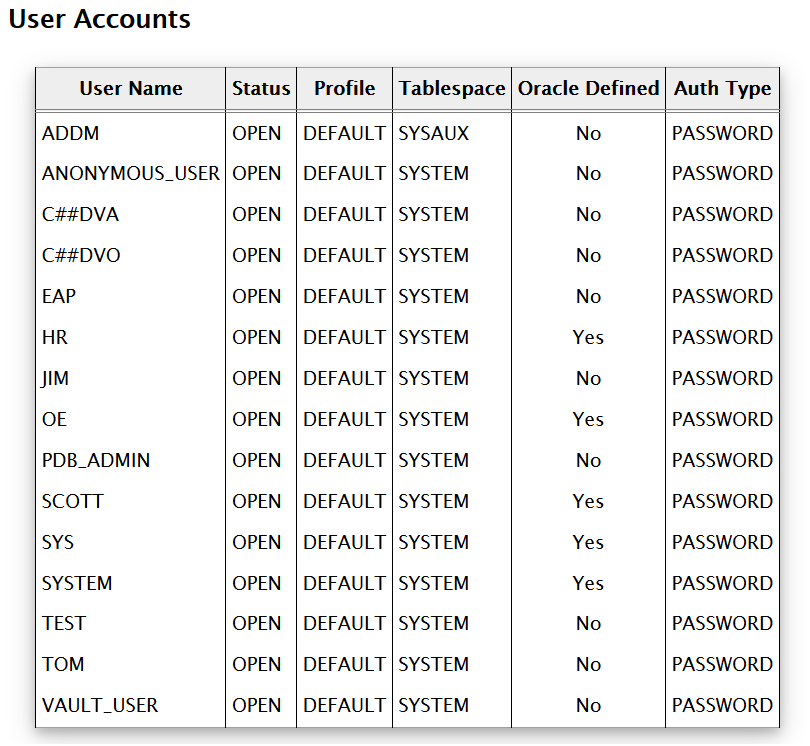The image size is (810, 746).
Task: Click the Oracle Defined column header
Action: point(588,89)
